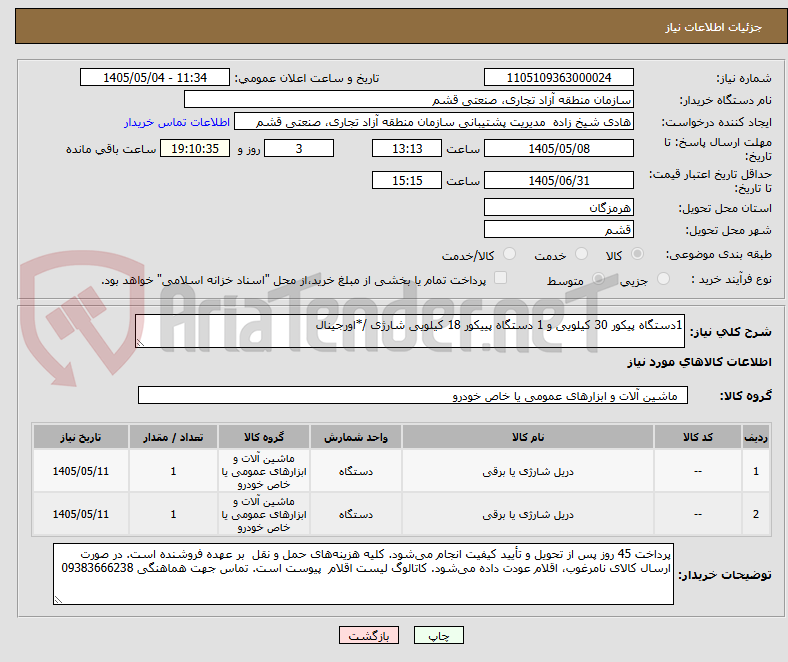Click the گروه کالا field ماشین آلات
Screen dimensions: 788x662
[x=413, y=395]
